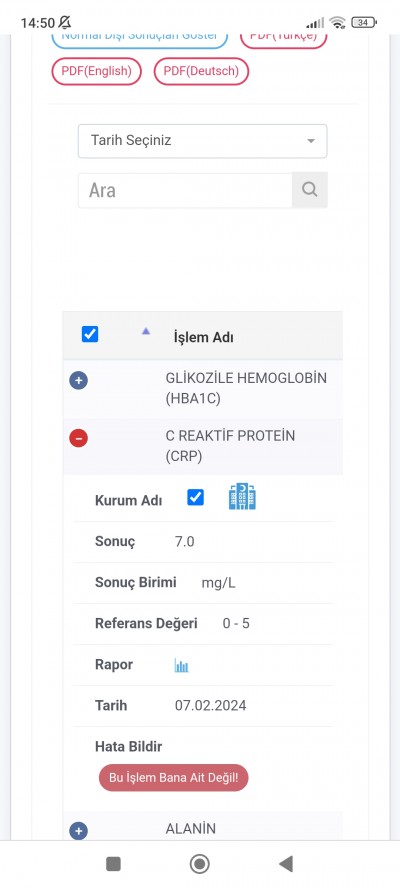Viewport: 400px width, 888px height.
Task: Tap the Android back navigation icon
Action: point(286,864)
